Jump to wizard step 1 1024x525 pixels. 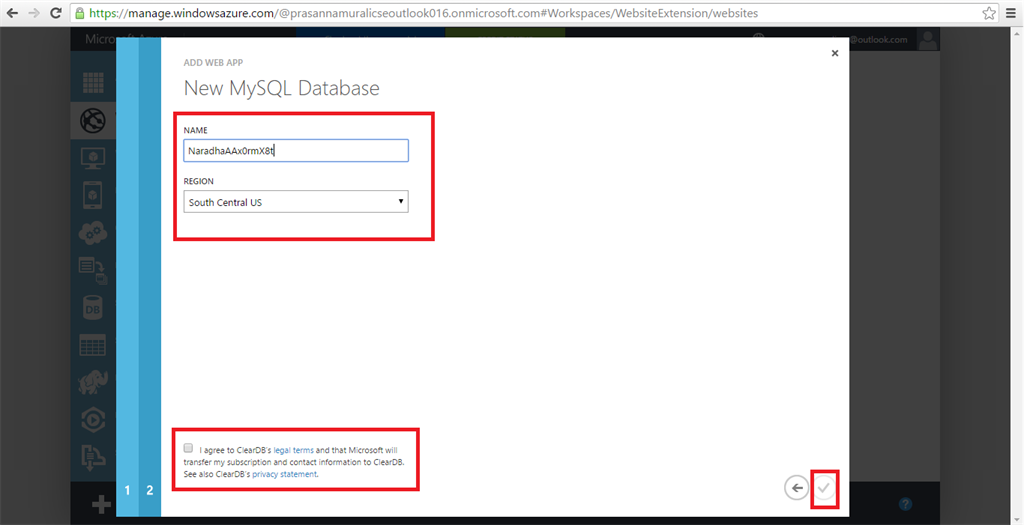click(127, 490)
